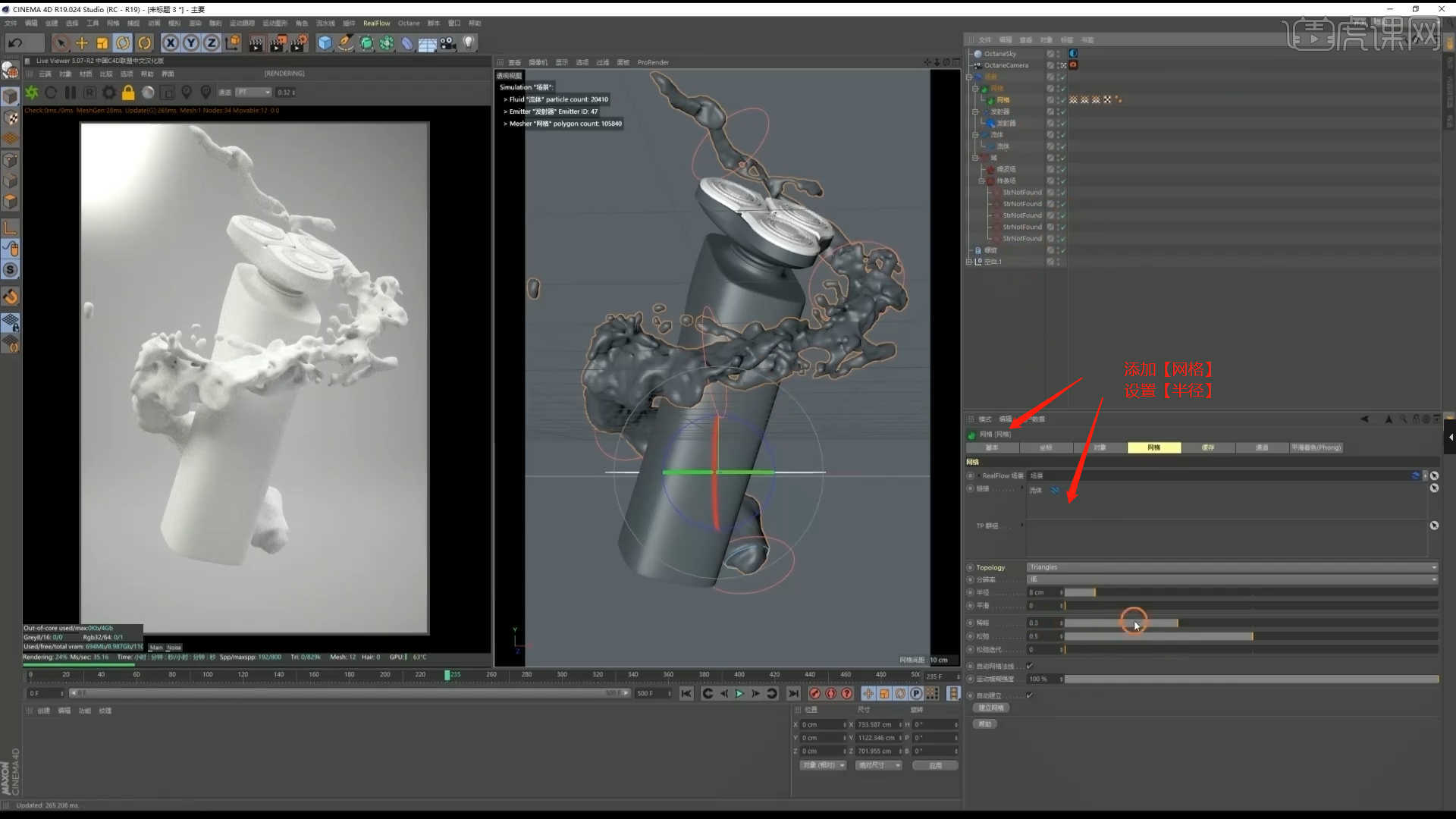Viewport: 1456px width, 819px height.
Task: Play the timeline animation forward
Action: coord(739,694)
